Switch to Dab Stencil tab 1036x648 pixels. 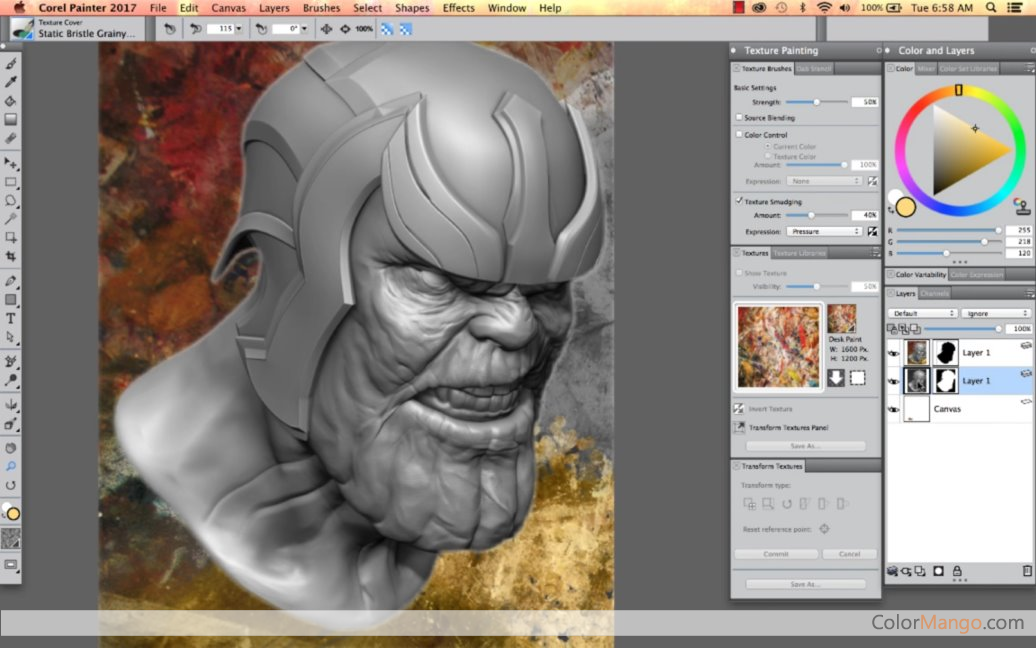point(814,69)
